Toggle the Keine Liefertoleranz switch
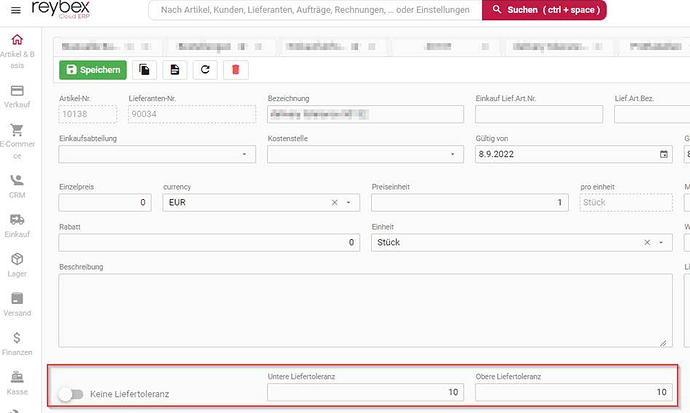 pyautogui.click(x=70, y=395)
